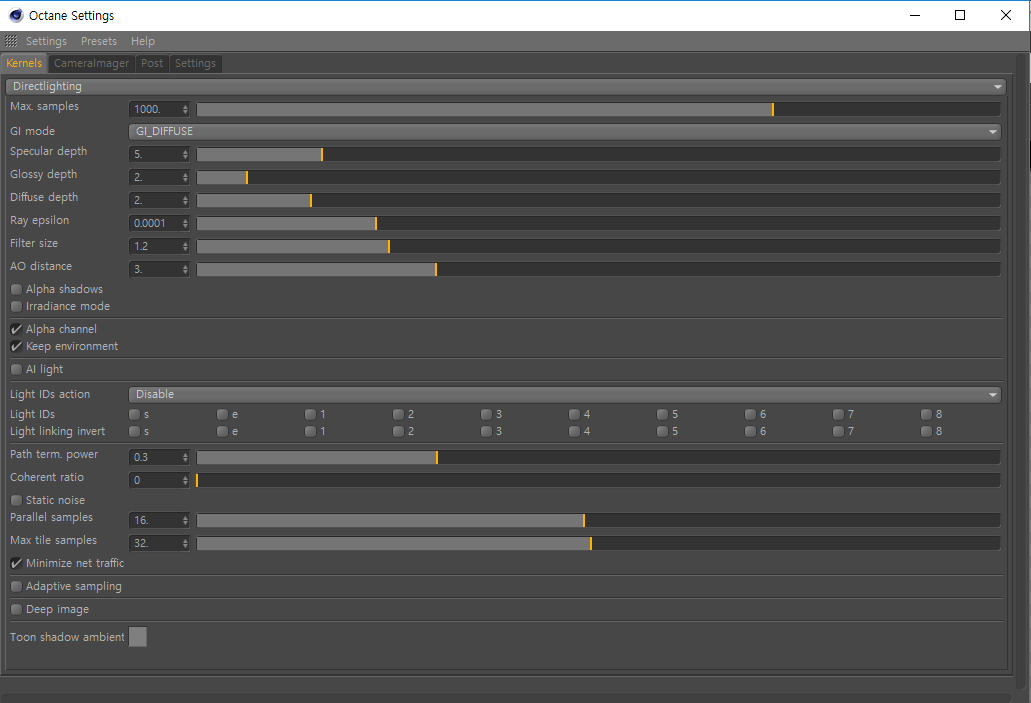Uncheck the Minimize net traffic checkbox
The height and width of the screenshot is (703, 1031).
16,564
